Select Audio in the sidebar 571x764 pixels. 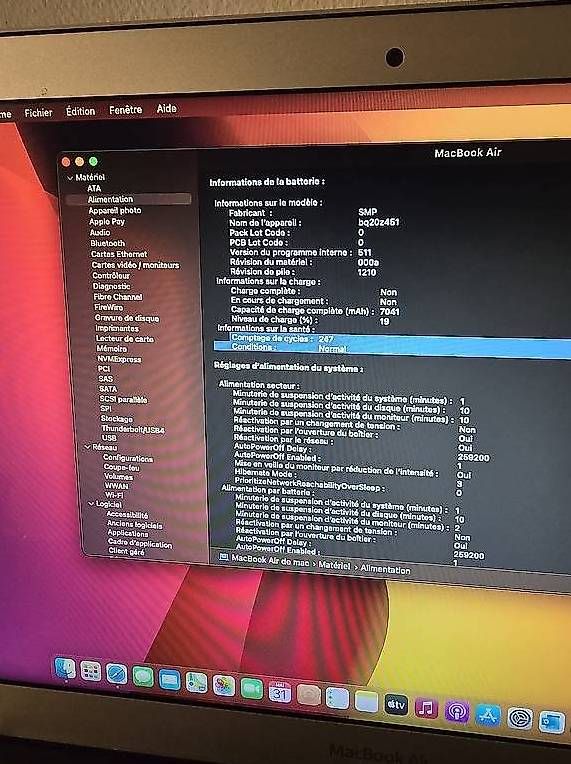point(100,232)
